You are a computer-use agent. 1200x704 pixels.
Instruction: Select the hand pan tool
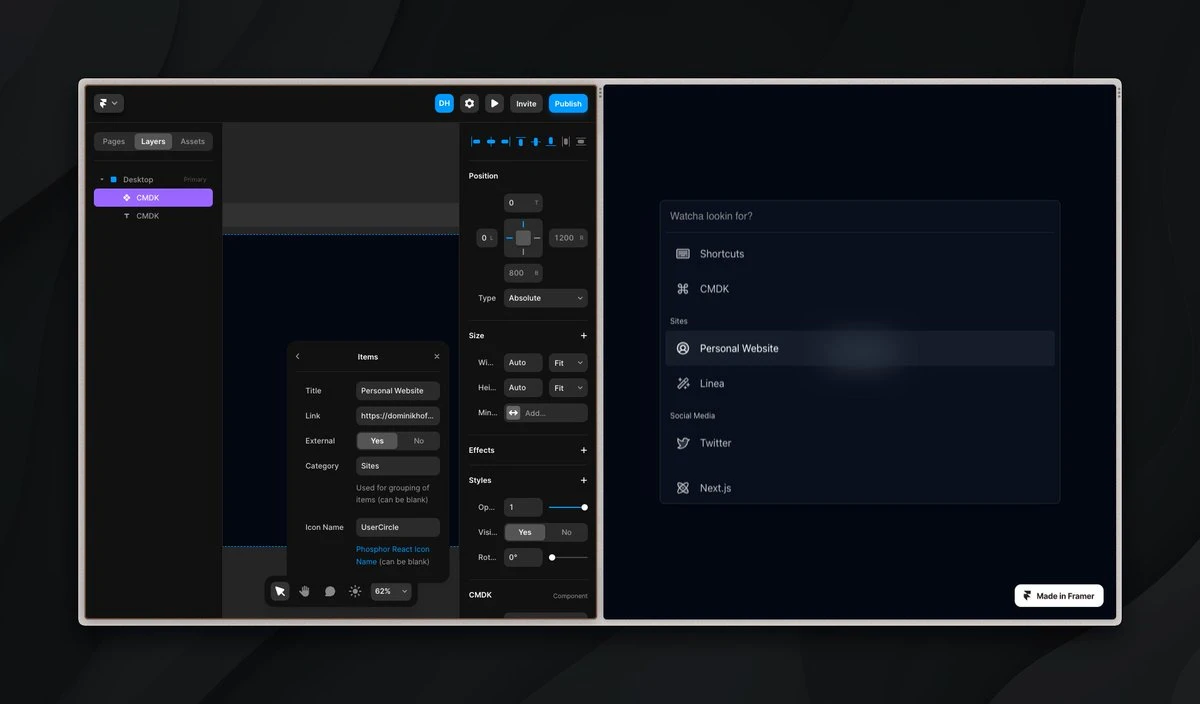coord(305,591)
